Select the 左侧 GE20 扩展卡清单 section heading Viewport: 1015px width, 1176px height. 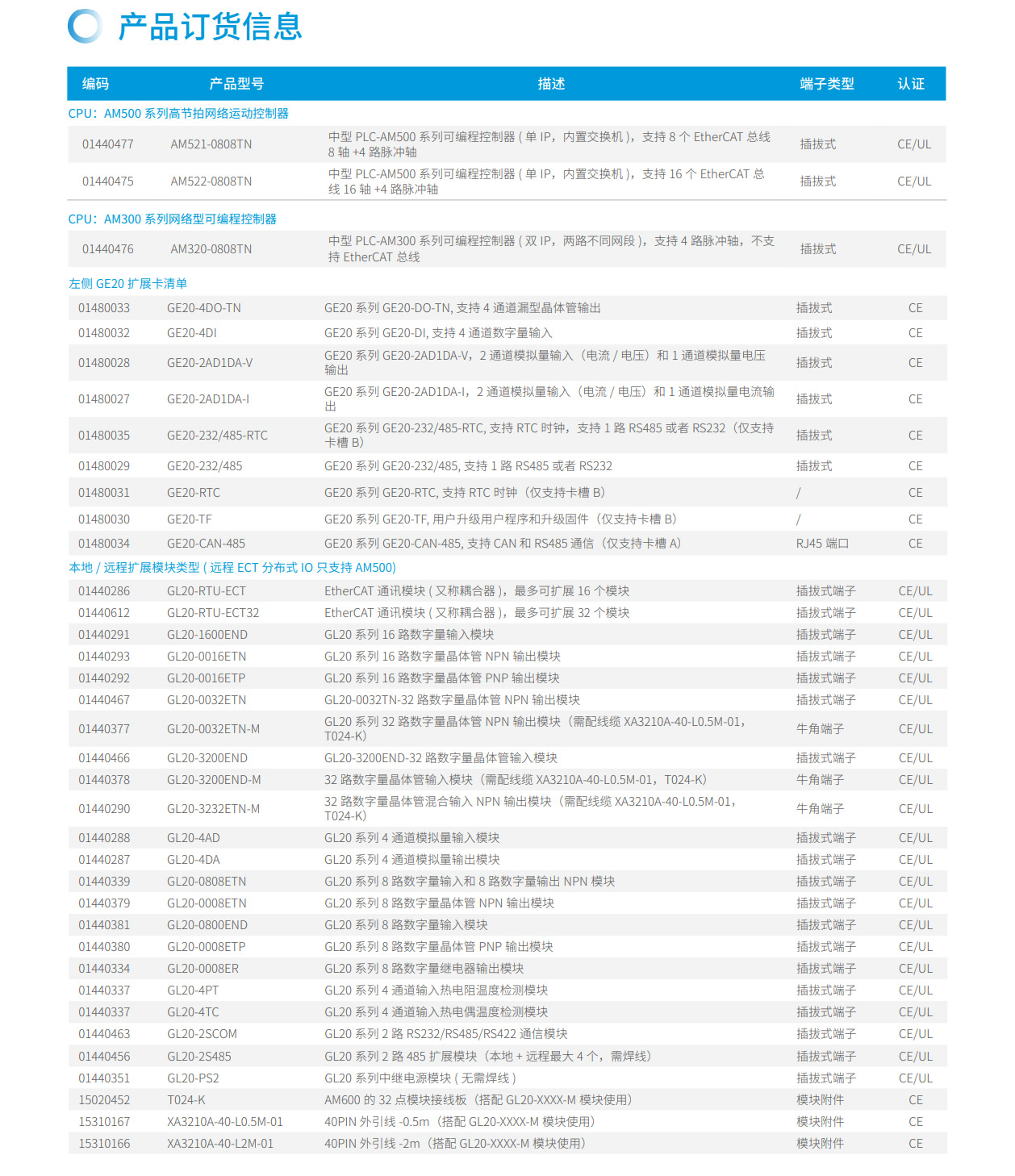(x=127, y=284)
